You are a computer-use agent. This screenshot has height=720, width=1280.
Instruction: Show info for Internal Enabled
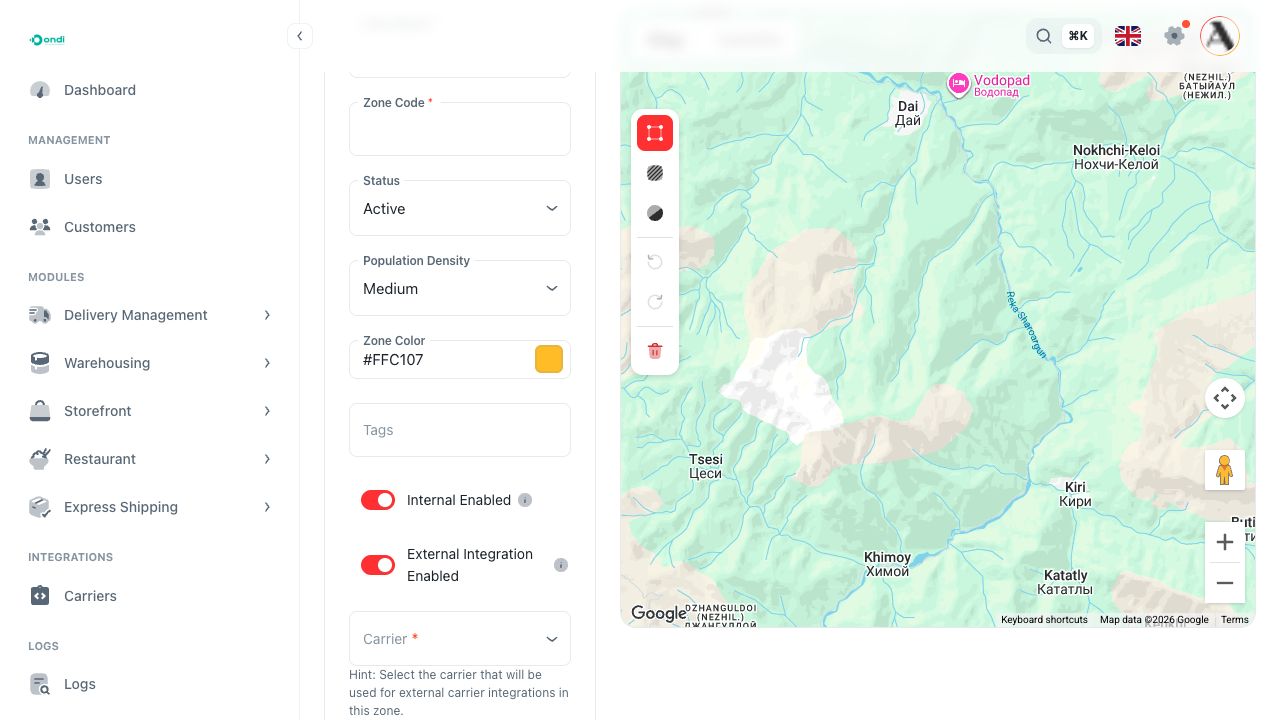click(x=525, y=500)
